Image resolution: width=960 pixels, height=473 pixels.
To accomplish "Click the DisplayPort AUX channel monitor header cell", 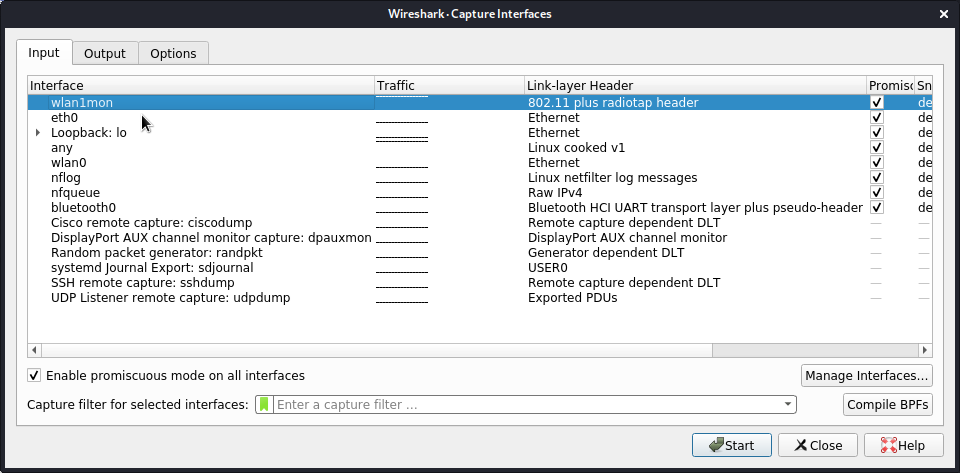I will pyautogui.click(x=628, y=237).
